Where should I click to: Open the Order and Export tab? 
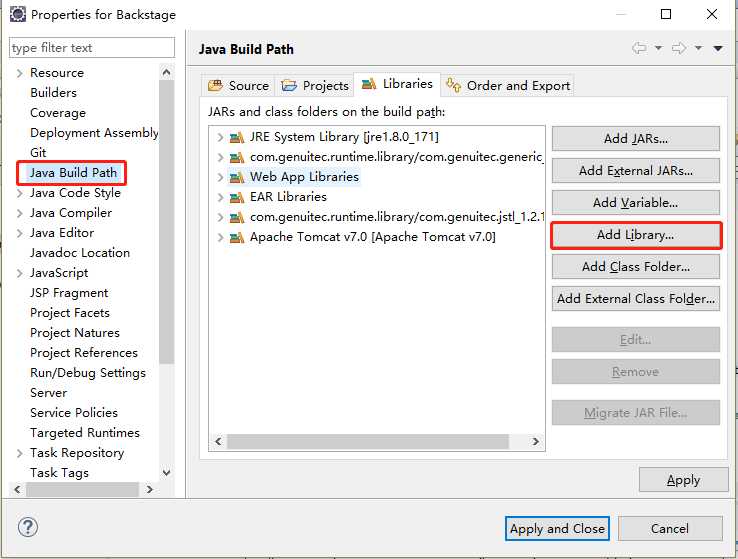(508, 85)
